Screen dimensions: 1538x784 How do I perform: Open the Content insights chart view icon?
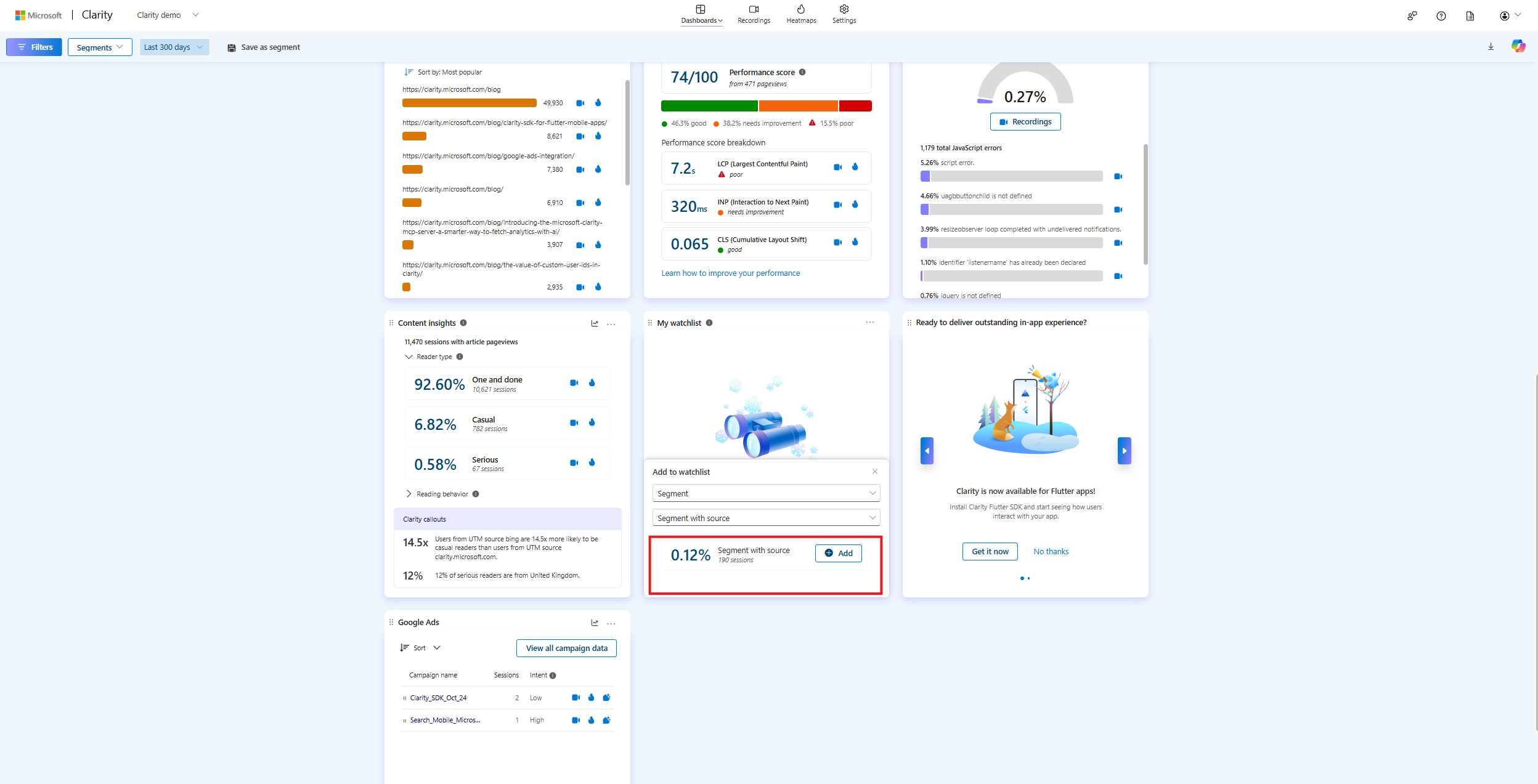click(x=595, y=323)
